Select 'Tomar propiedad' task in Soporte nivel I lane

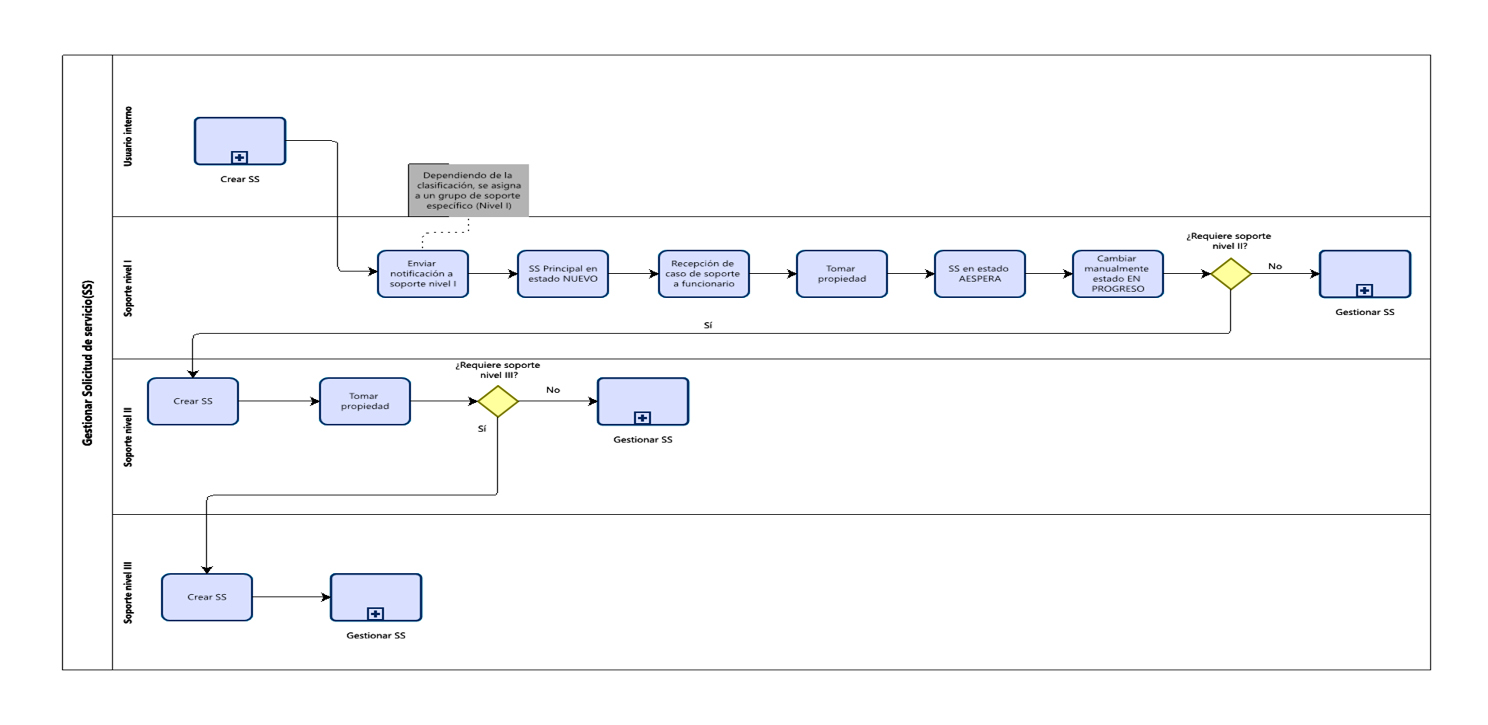[841, 273]
